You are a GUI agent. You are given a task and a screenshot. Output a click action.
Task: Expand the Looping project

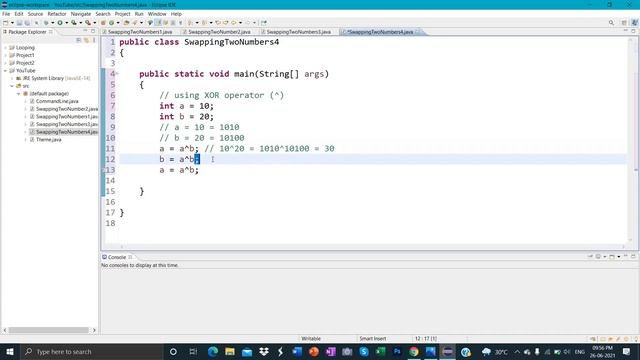[5, 48]
